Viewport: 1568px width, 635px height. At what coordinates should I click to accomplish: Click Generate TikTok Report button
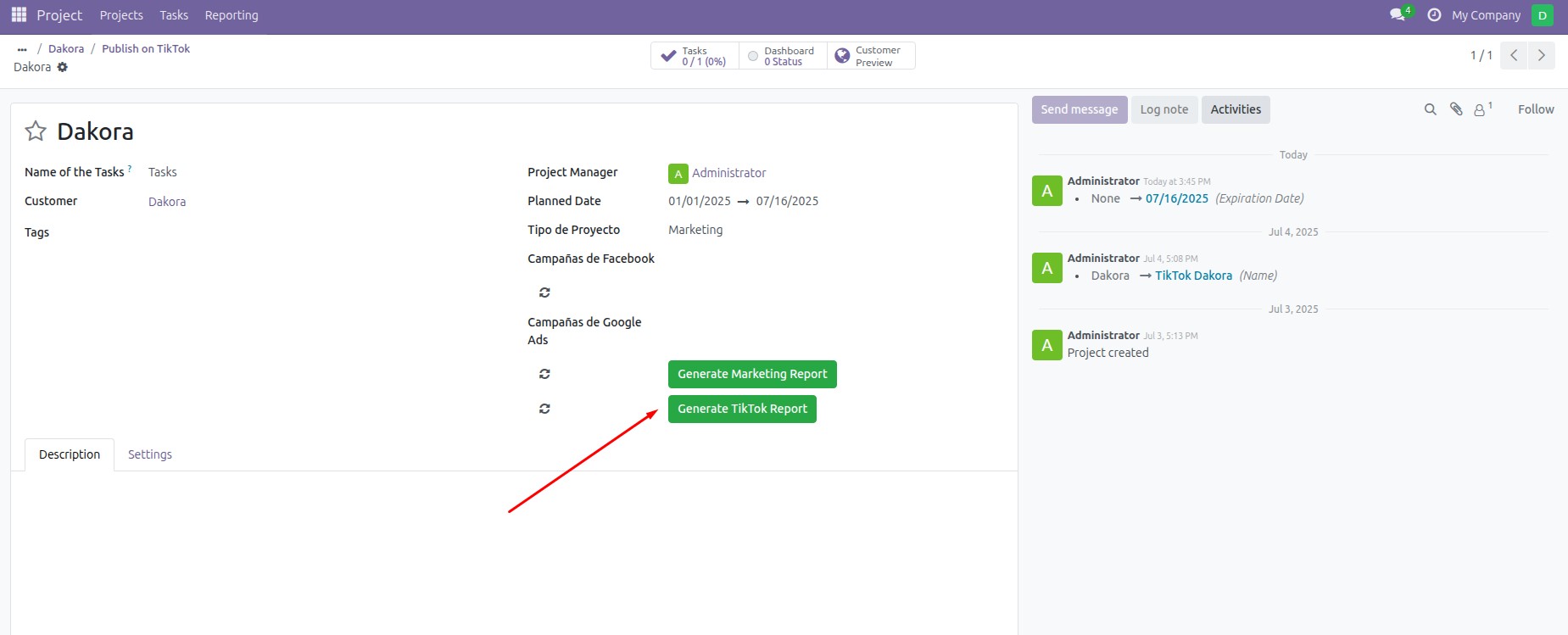(742, 409)
